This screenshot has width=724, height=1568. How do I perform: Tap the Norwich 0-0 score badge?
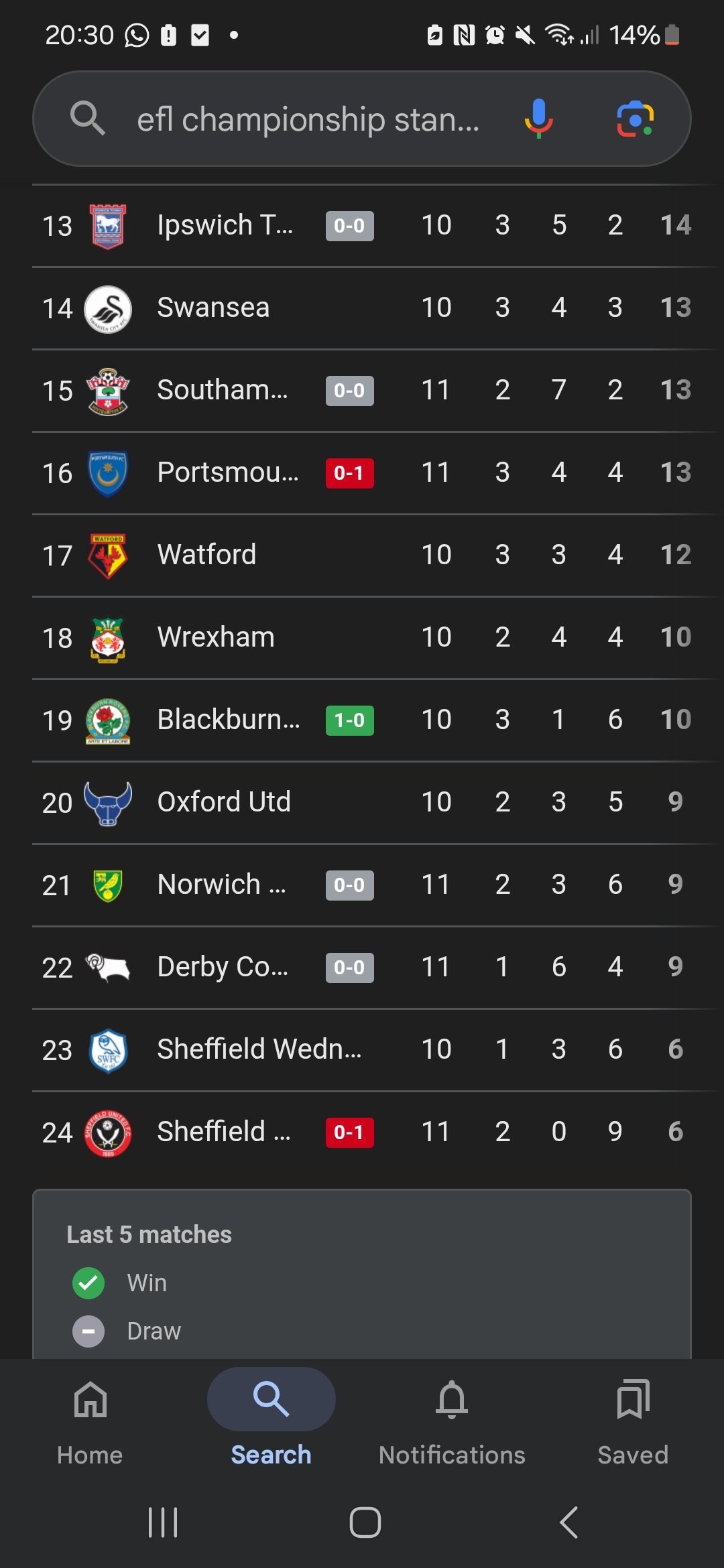(x=349, y=885)
